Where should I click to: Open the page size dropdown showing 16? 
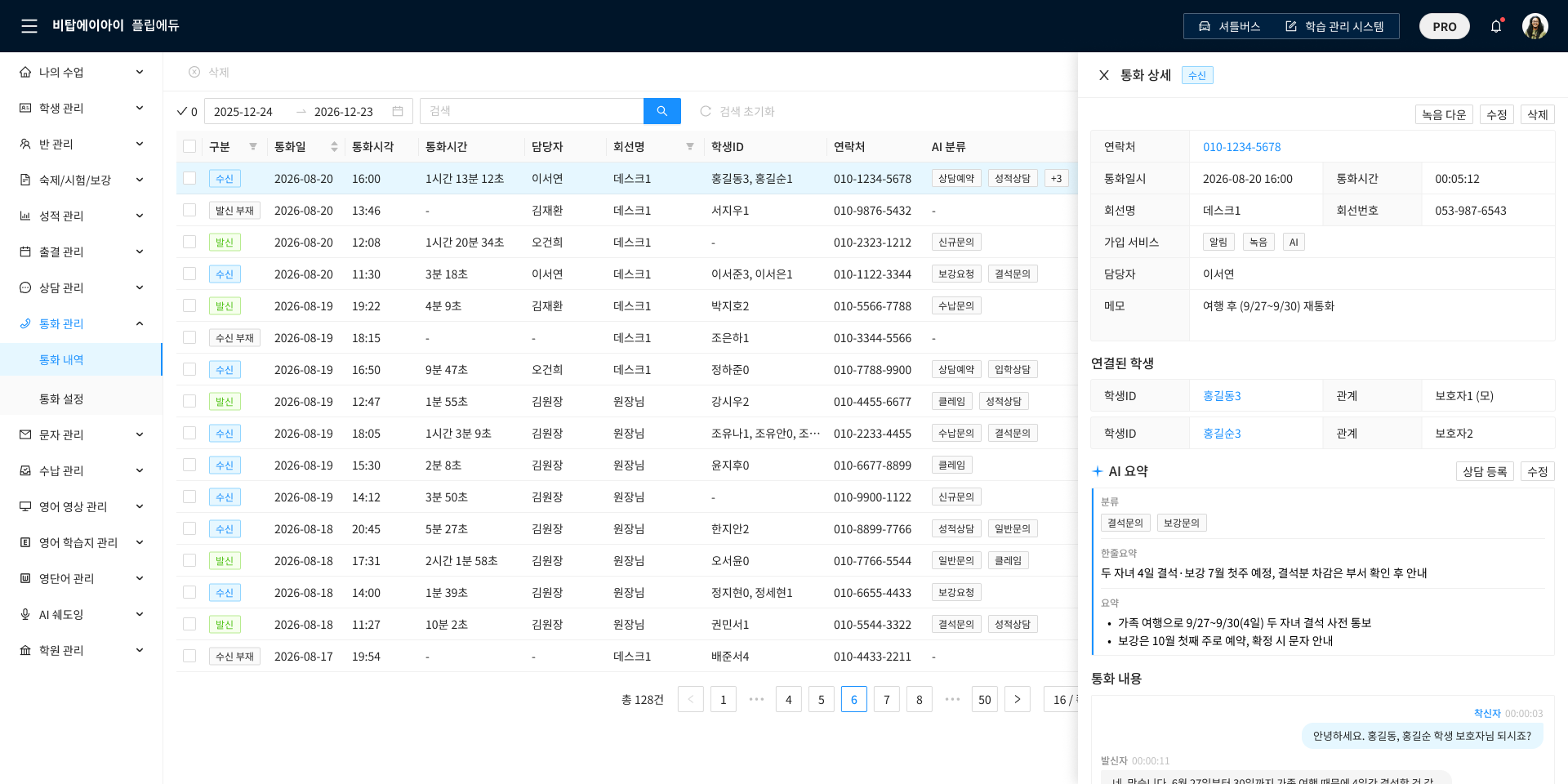coord(1061,699)
